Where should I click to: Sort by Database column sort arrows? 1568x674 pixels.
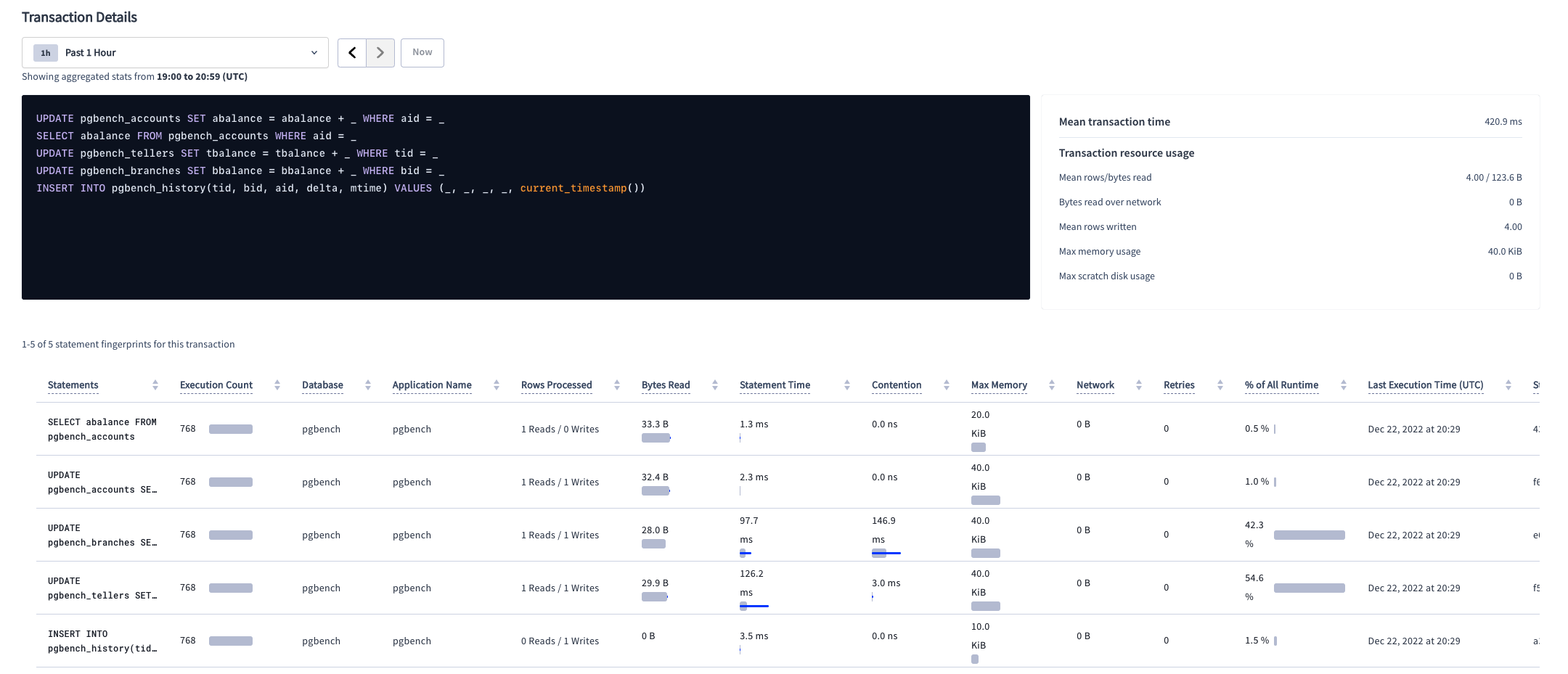(368, 385)
